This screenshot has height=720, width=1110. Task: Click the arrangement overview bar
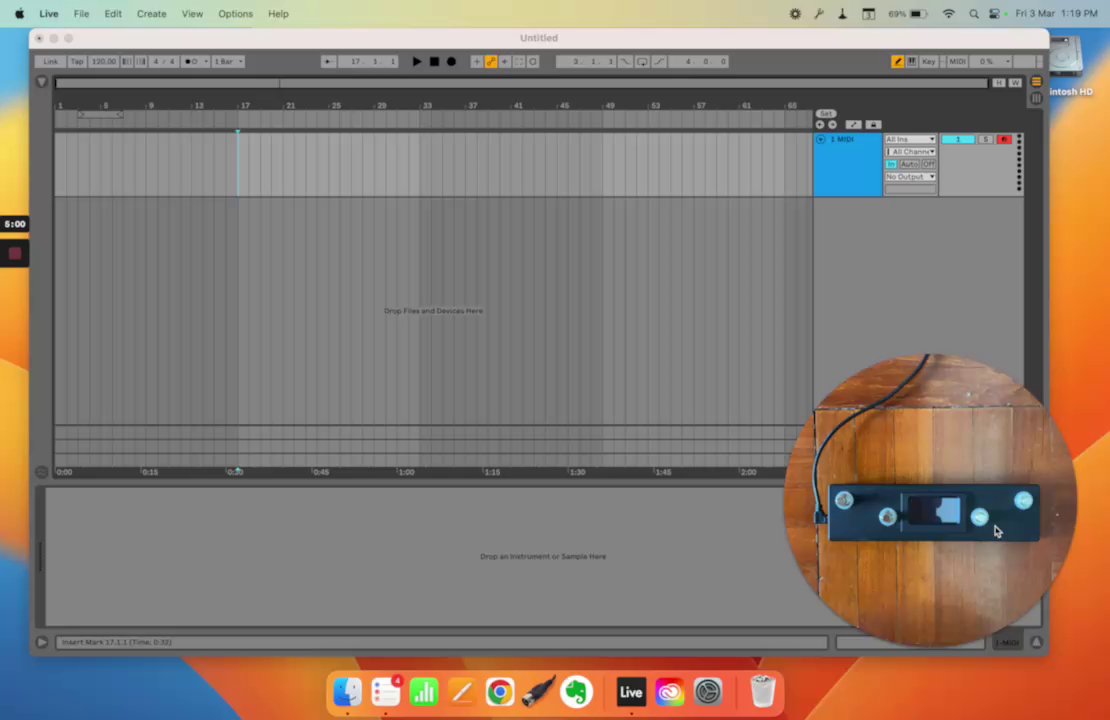(521, 83)
